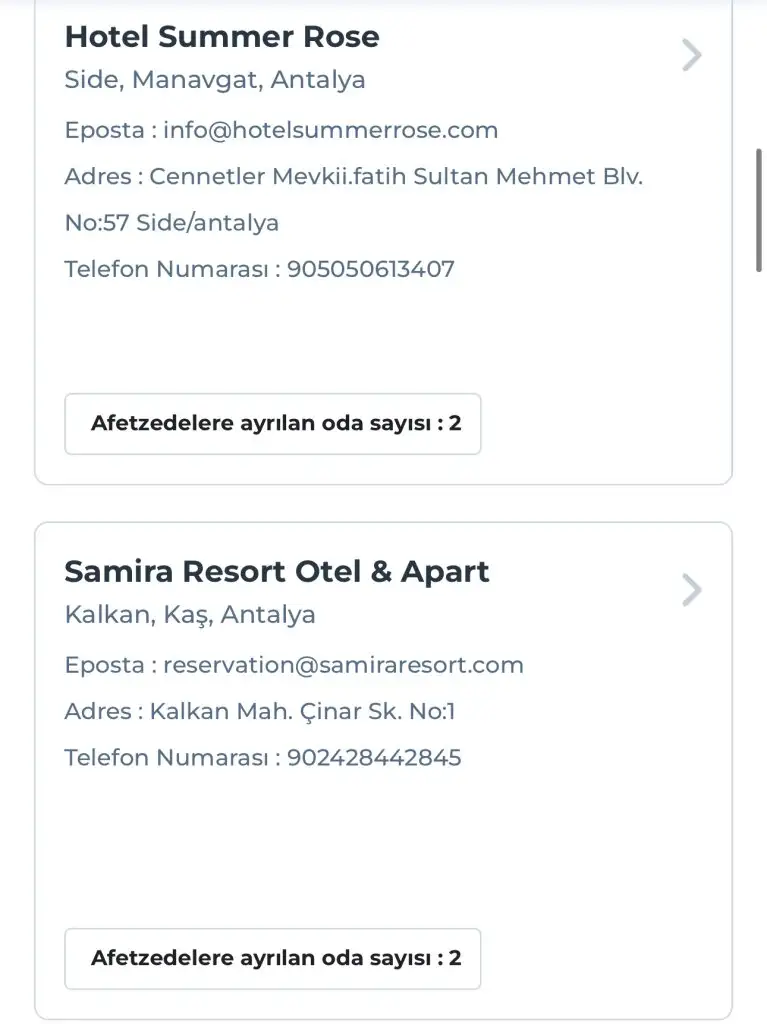Tap phone number 905050613407

coord(370,269)
